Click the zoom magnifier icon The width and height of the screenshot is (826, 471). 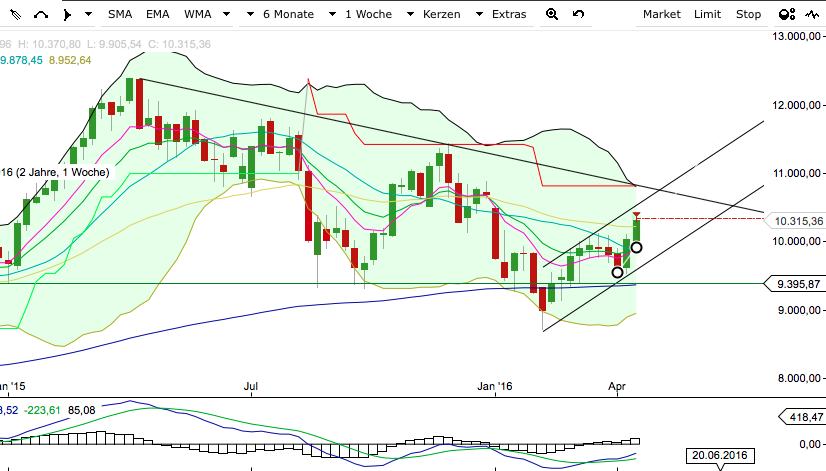coord(552,14)
